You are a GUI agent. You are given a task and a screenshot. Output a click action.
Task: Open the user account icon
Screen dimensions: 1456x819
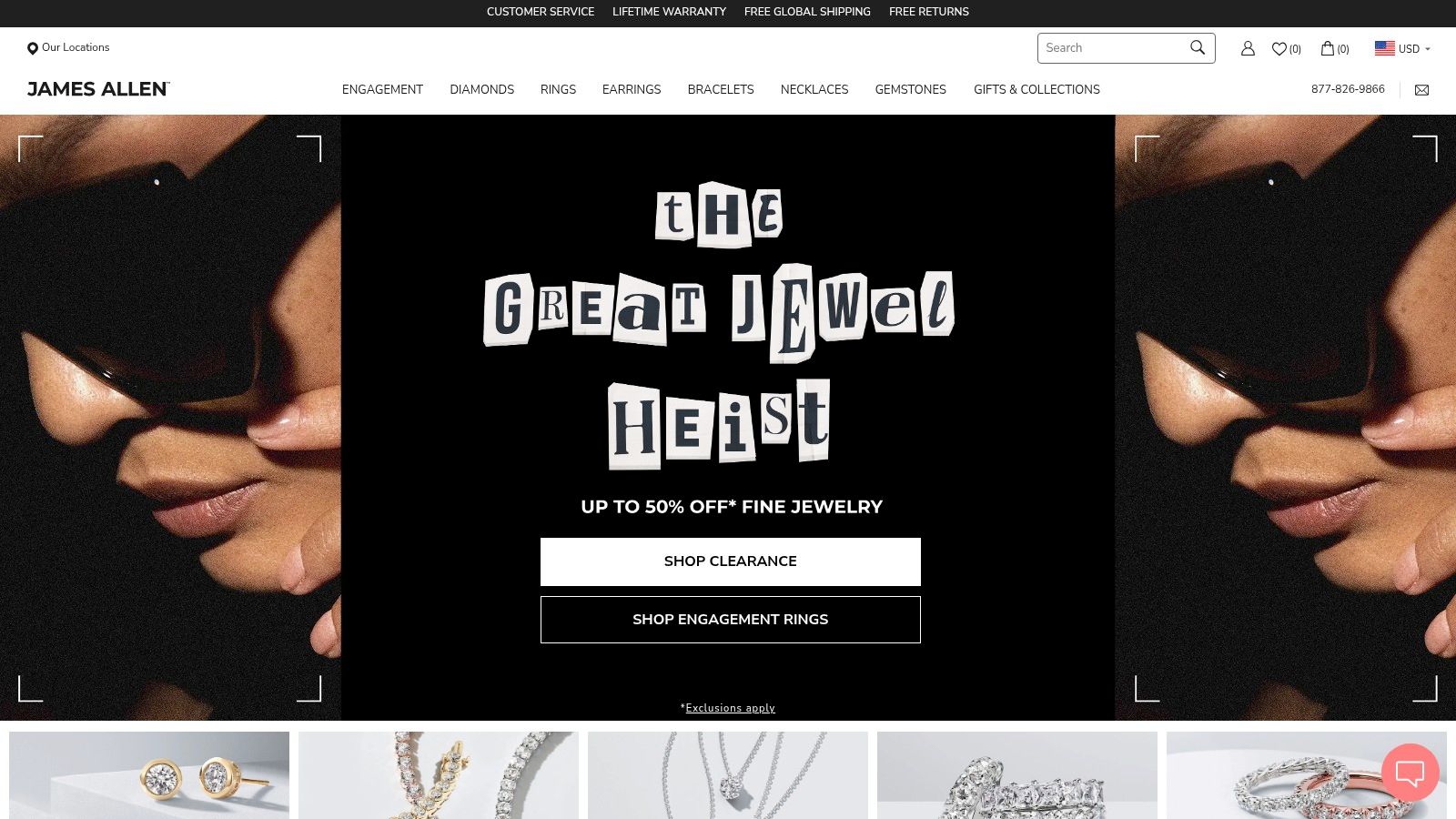(x=1248, y=48)
